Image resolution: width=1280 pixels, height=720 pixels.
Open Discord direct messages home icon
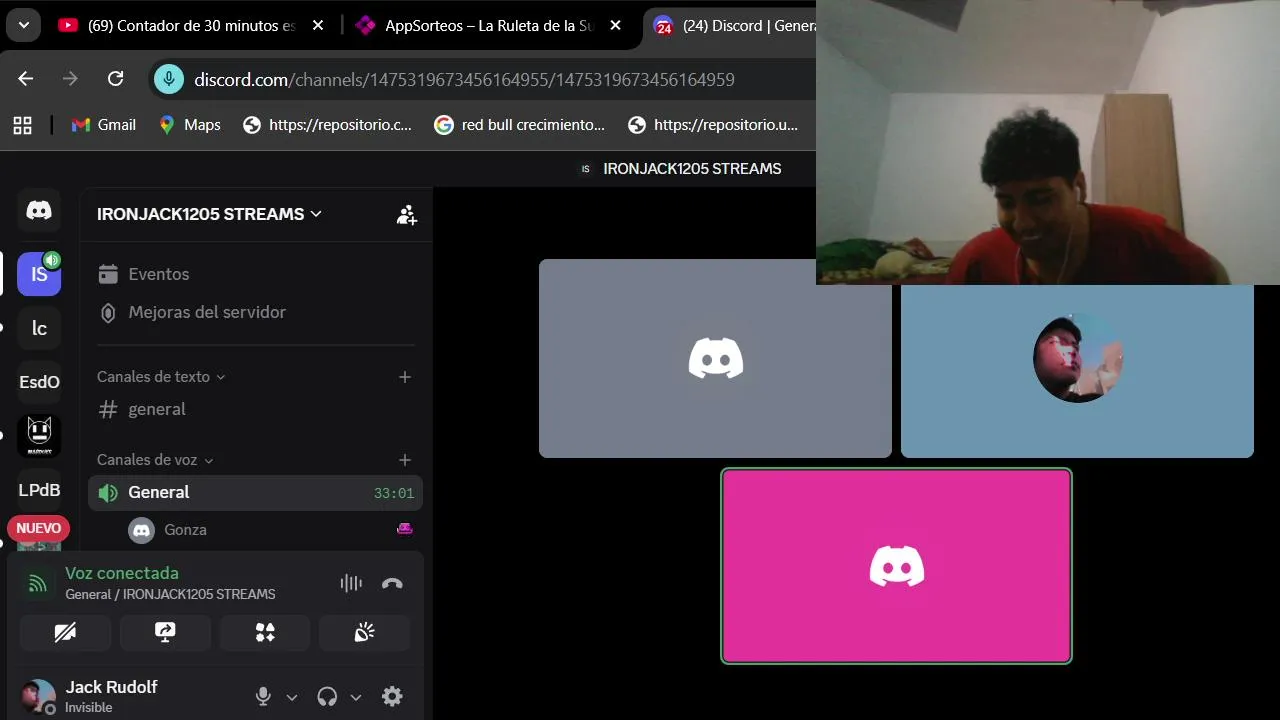tap(39, 210)
